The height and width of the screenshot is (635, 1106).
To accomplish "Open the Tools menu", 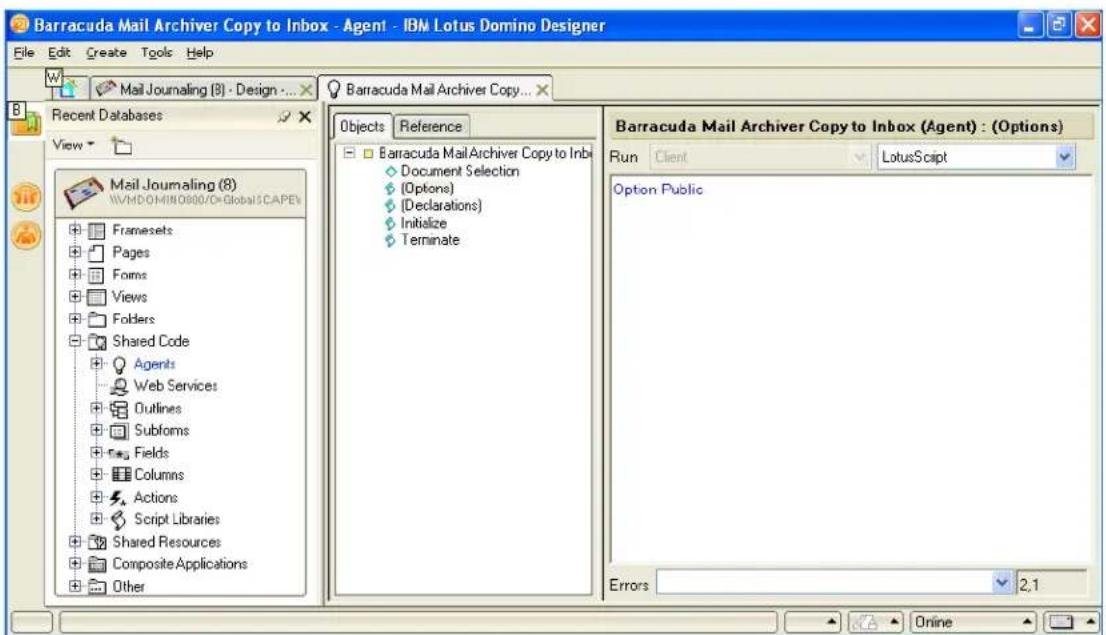I will [x=156, y=53].
